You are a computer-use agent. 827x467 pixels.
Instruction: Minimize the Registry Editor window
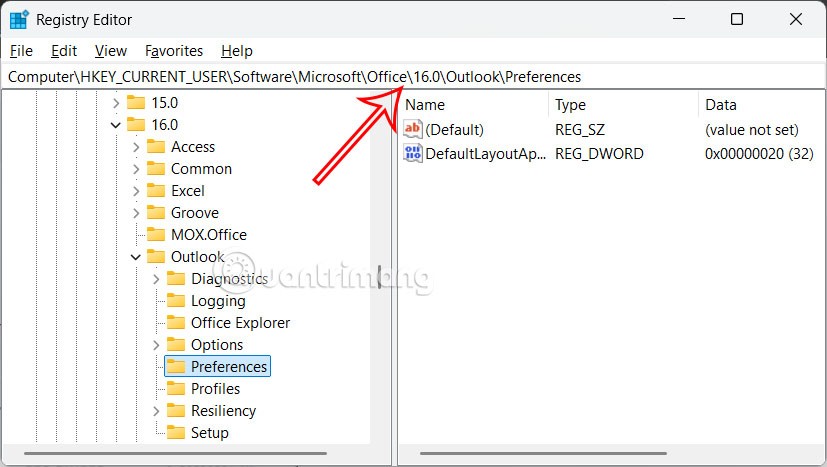pyautogui.click(x=679, y=20)
